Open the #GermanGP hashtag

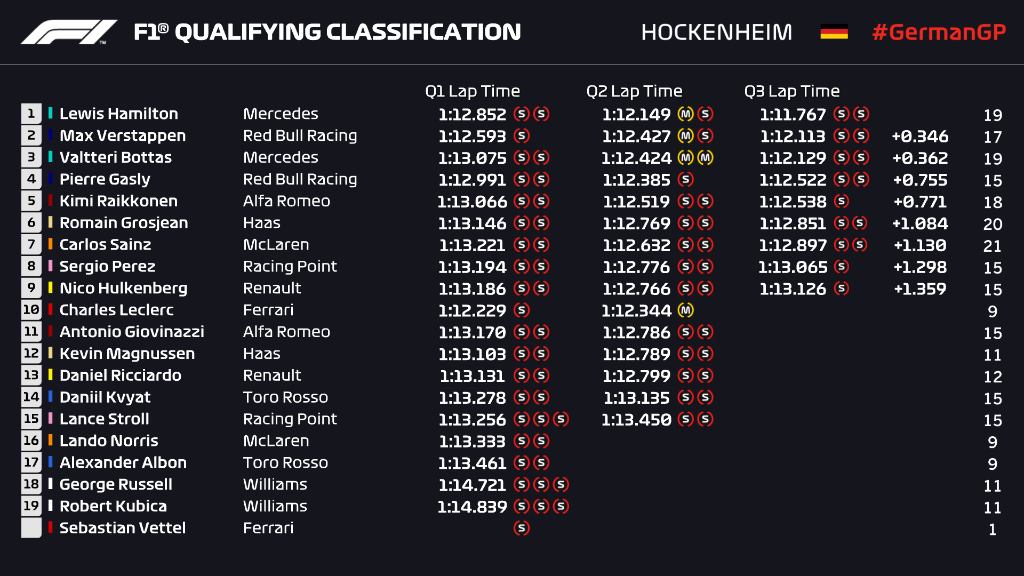(x=937, y=32)
